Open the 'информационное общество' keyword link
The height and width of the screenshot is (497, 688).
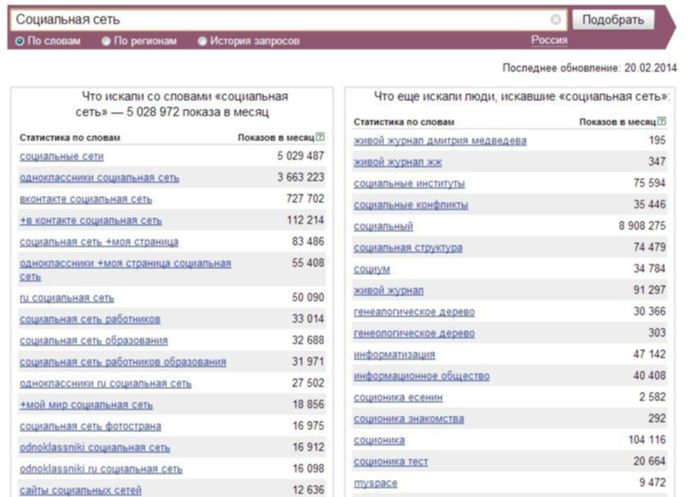point(421,376)
